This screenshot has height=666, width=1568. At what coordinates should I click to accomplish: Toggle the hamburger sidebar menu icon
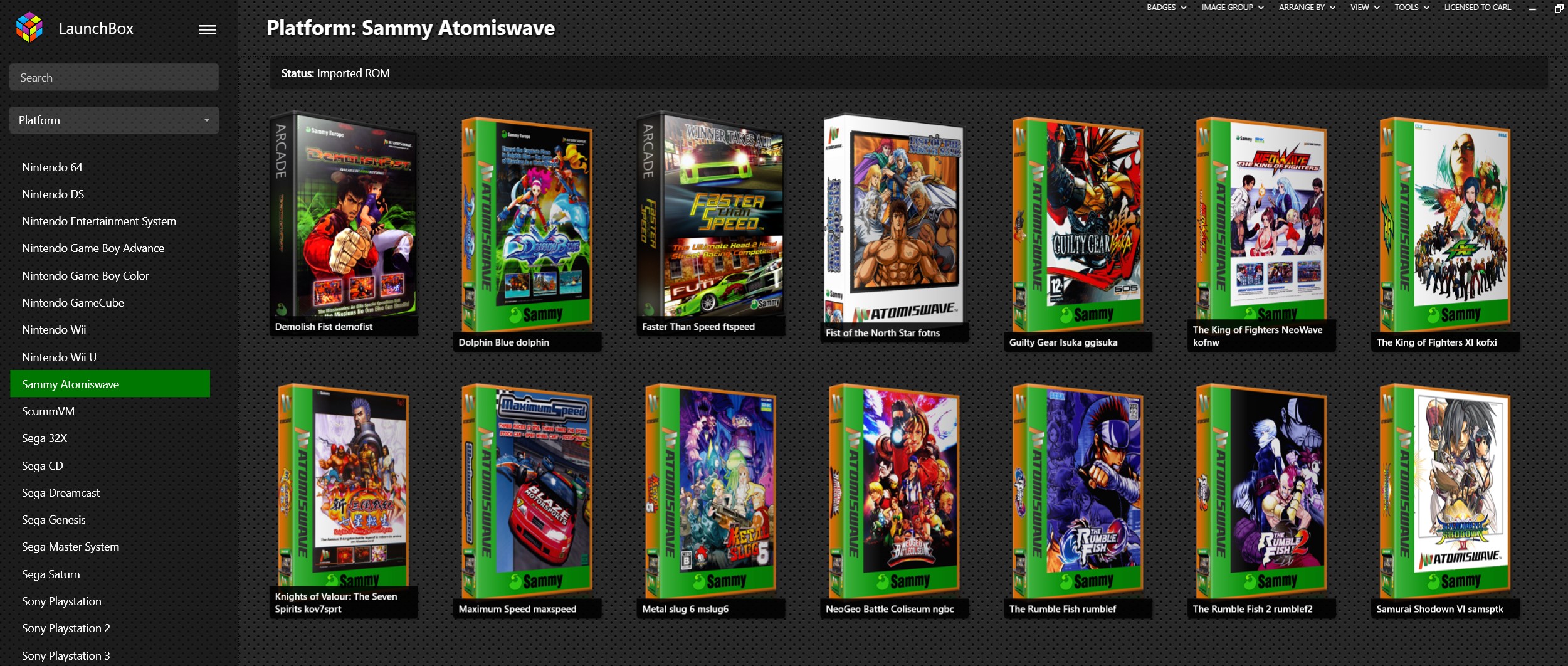tap(208, 29)
